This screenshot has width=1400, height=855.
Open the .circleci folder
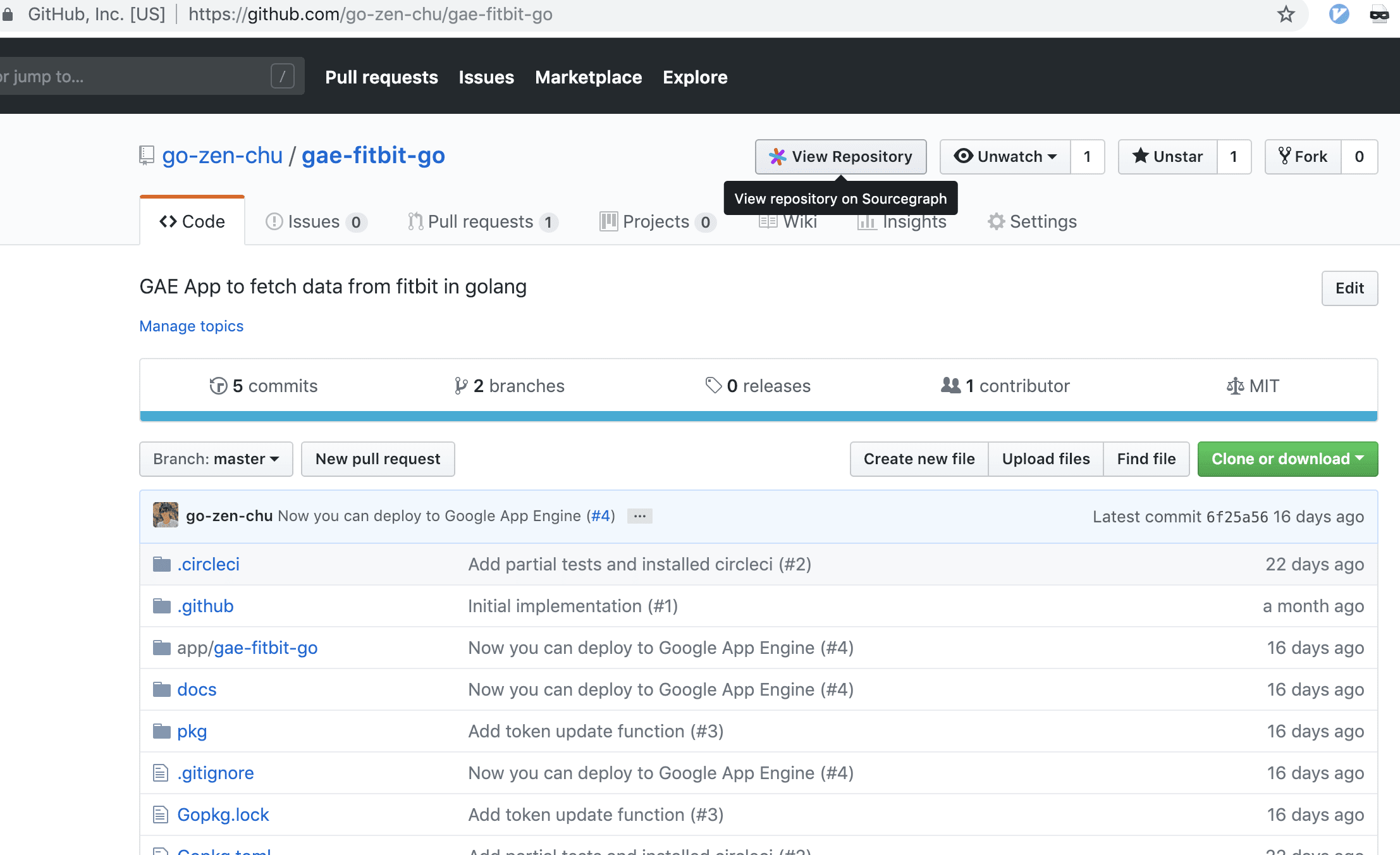coord(208,564)
